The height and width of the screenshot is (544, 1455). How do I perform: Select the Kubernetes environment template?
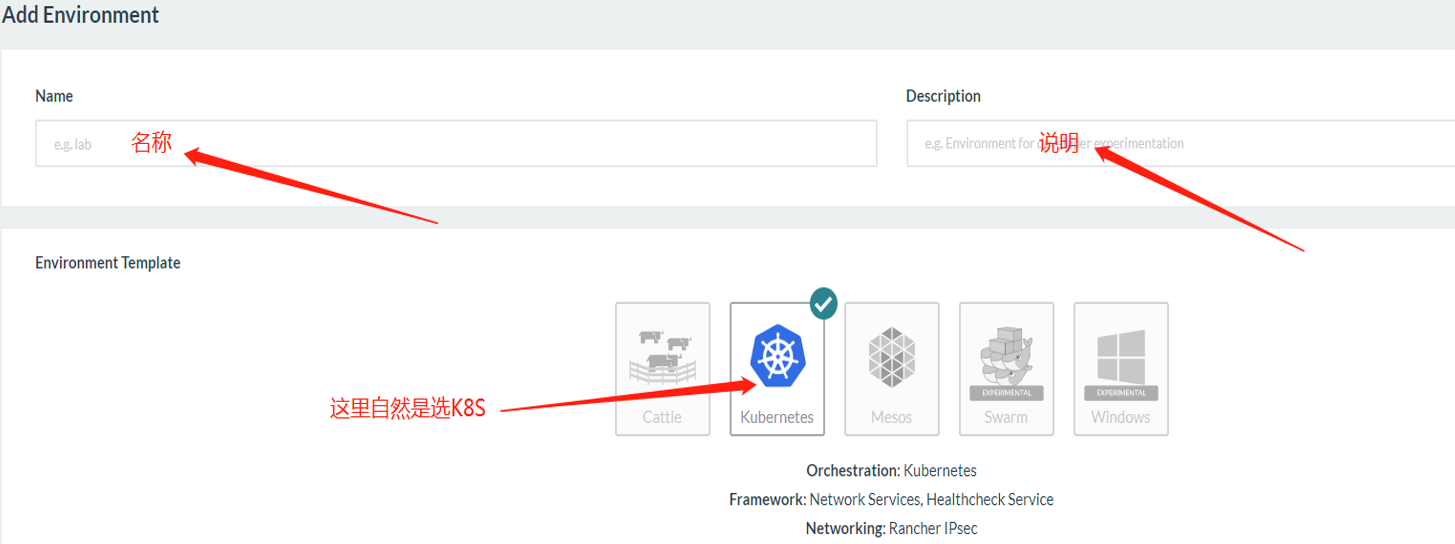point(777,369)
